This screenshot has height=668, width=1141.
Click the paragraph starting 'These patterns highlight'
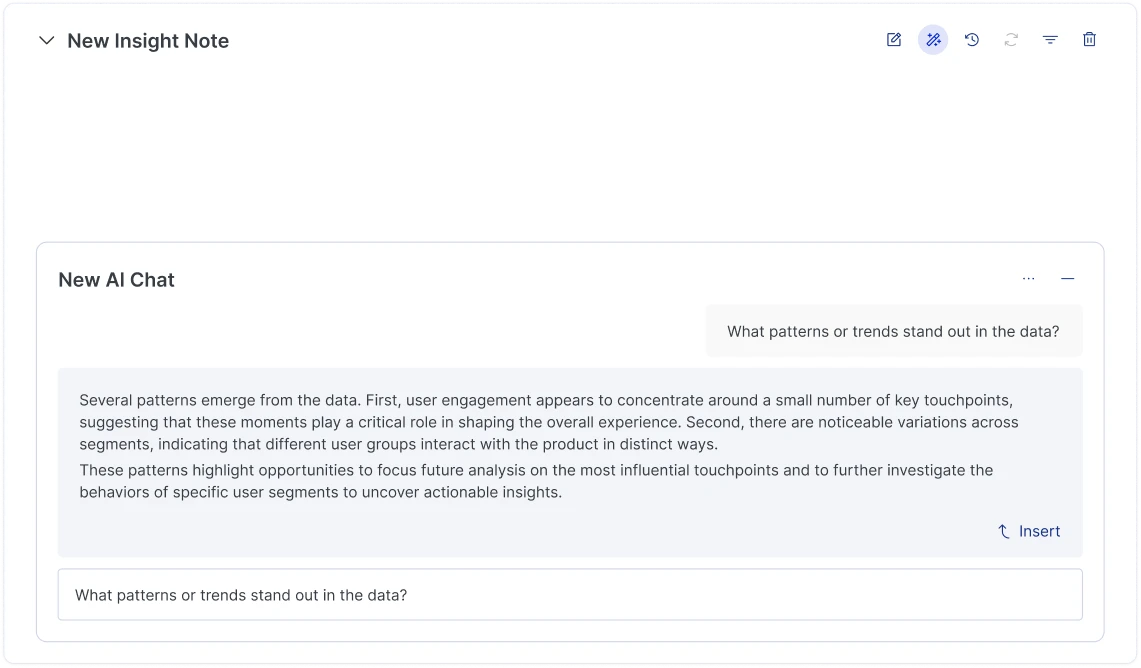pyautogui.click(x=536, y=481)
